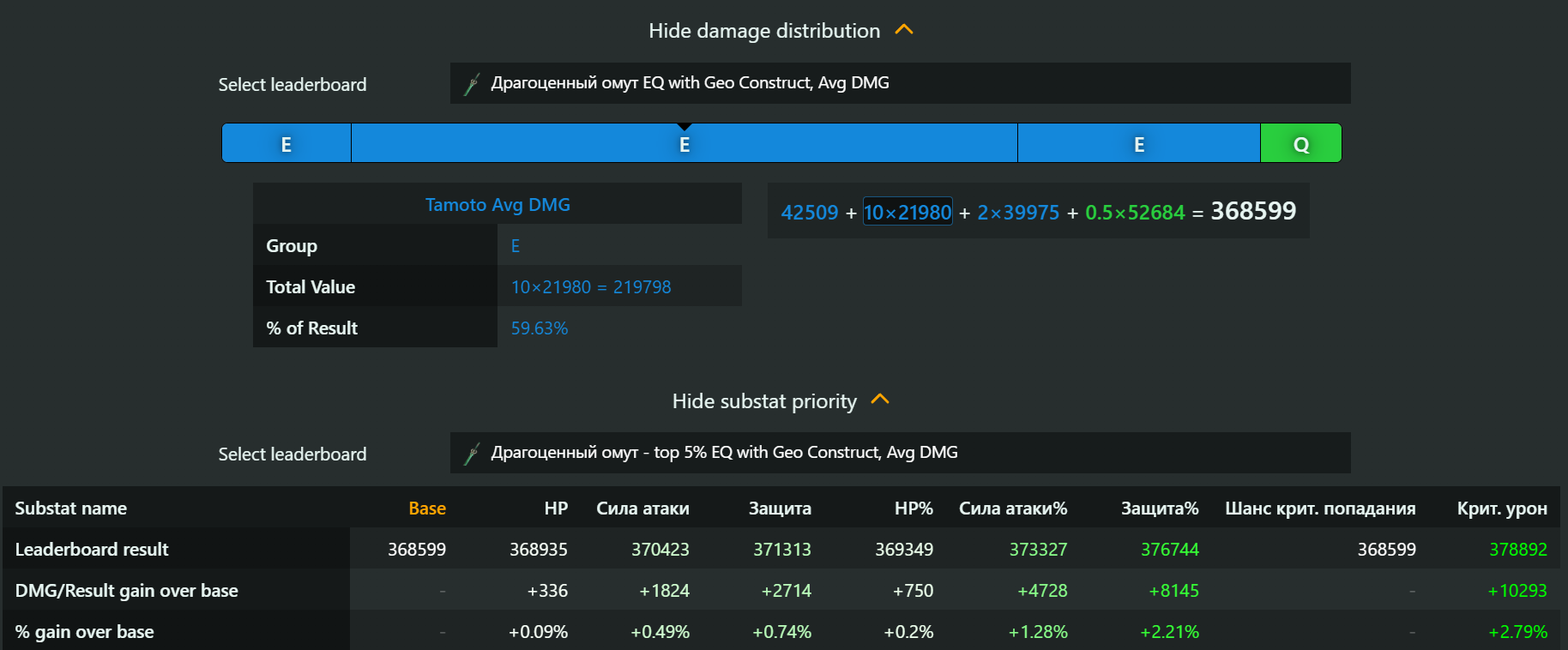The width and height of the screenshot is (1568, 650).
Task: Click the Сила атаки% column header
Action: [x=1013, y=509]
